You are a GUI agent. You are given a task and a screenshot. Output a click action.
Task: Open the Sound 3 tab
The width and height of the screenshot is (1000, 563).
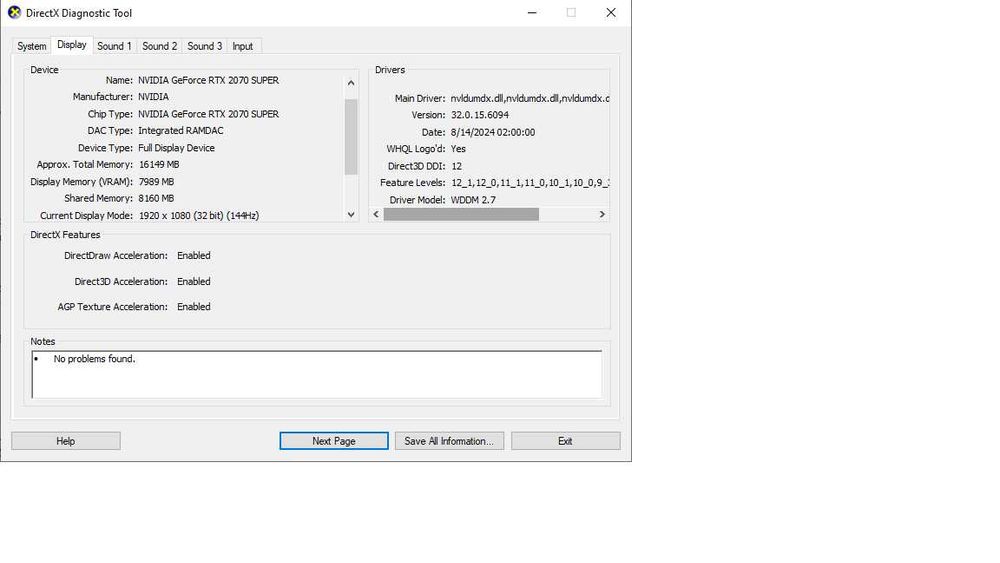205,46
